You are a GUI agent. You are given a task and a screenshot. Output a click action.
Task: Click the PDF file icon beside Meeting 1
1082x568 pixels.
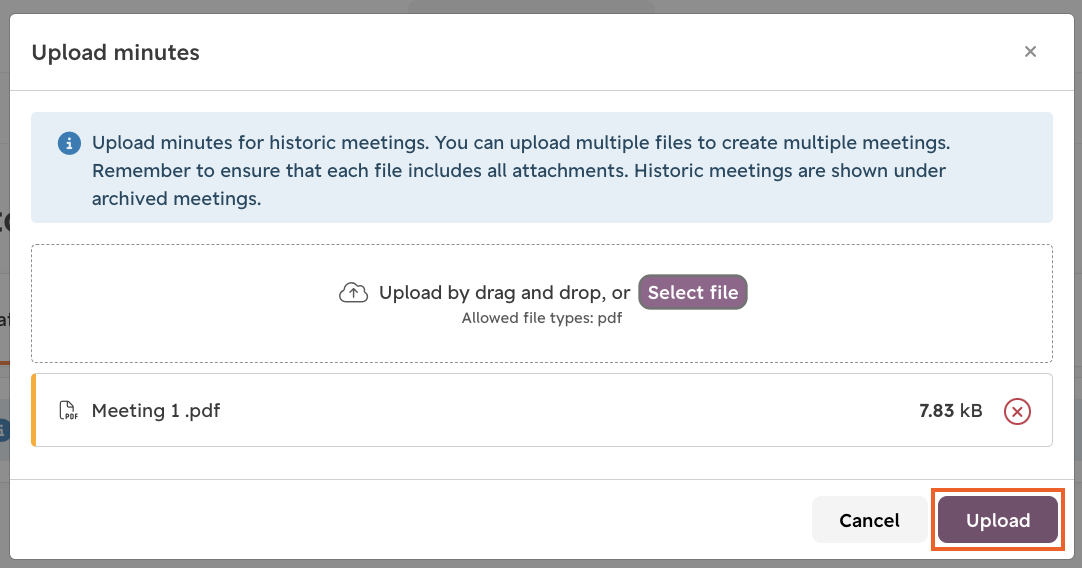pos(68,411)
